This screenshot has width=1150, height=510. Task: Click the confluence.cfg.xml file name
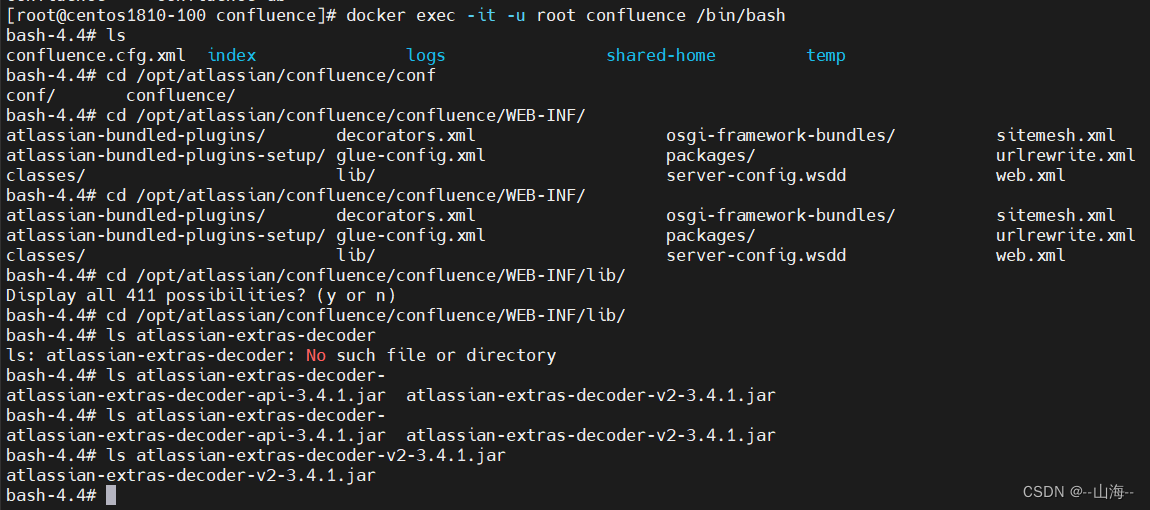[95, 56]
